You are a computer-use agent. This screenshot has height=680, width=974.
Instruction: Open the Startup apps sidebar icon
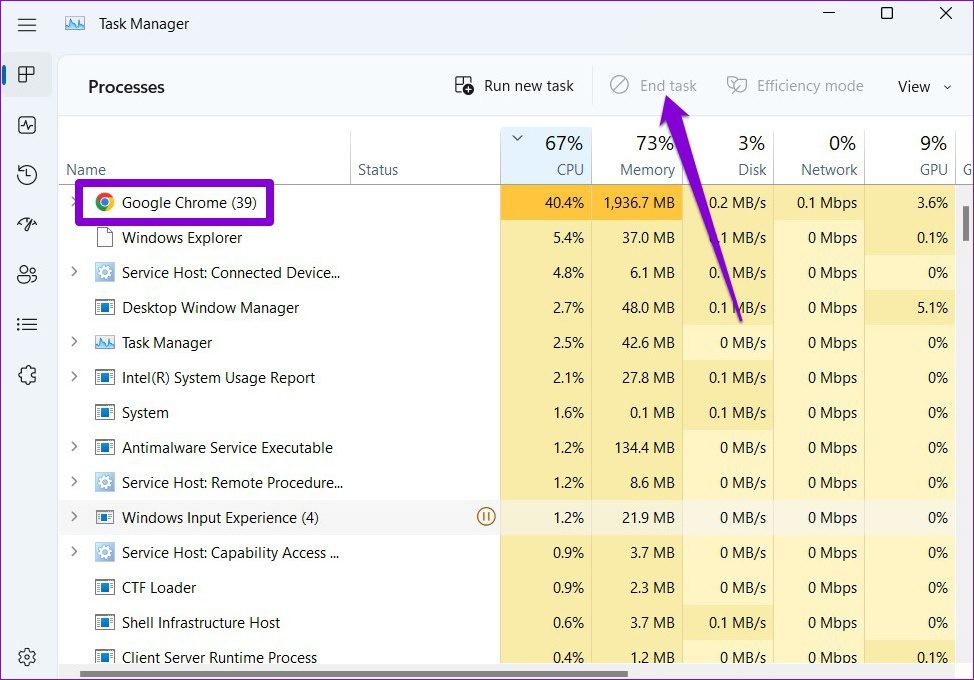pos(27,225)
